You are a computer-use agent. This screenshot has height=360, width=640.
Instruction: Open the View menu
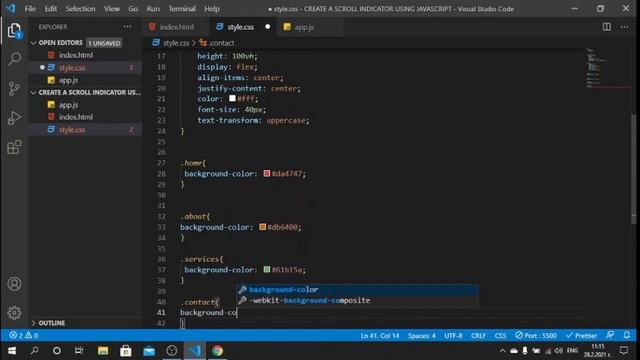pyautogui.click(x=112, y=9)
